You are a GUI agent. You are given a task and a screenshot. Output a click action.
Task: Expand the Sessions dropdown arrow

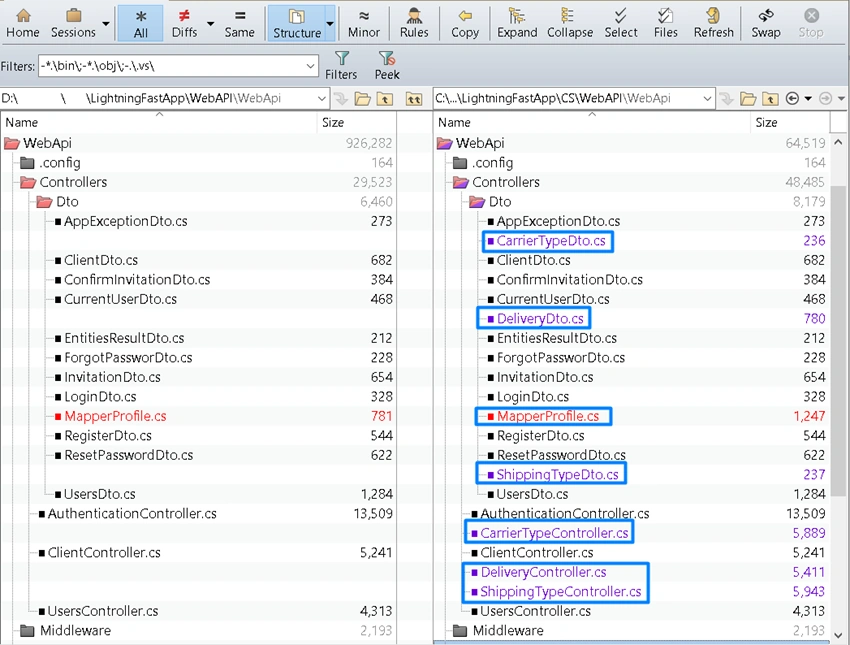pyautogui.click(x=106, y=23)
